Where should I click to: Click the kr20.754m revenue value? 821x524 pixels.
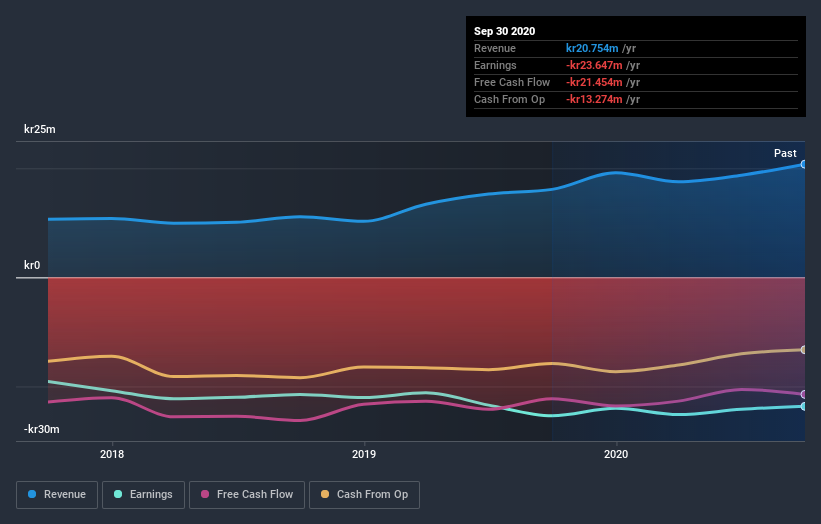592,48
